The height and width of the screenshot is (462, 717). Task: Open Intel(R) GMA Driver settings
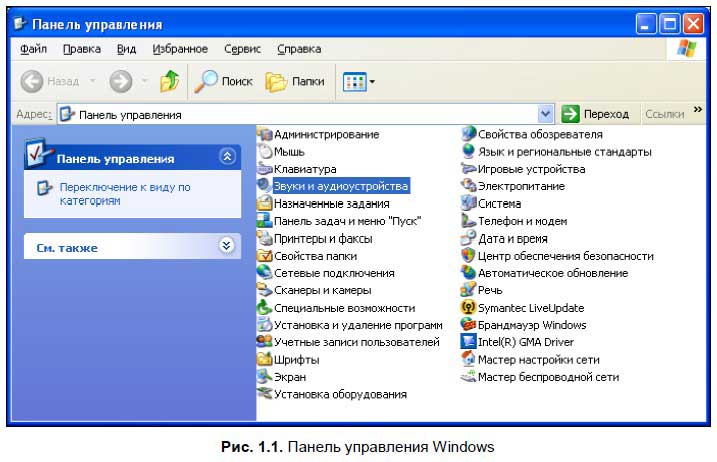(x=524, y=342)
